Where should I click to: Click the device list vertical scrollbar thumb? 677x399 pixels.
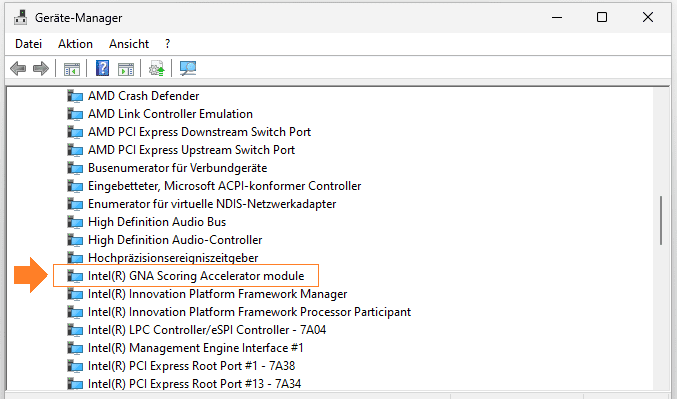pos(661,221)
